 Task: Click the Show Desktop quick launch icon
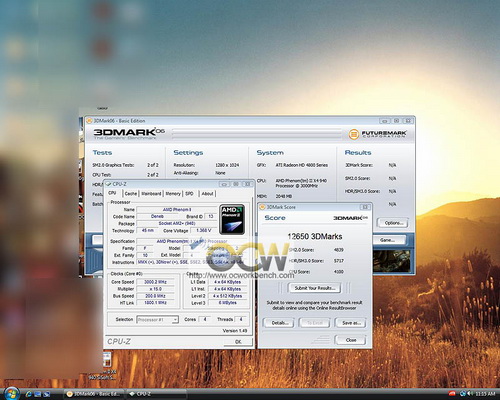(37, 394)
